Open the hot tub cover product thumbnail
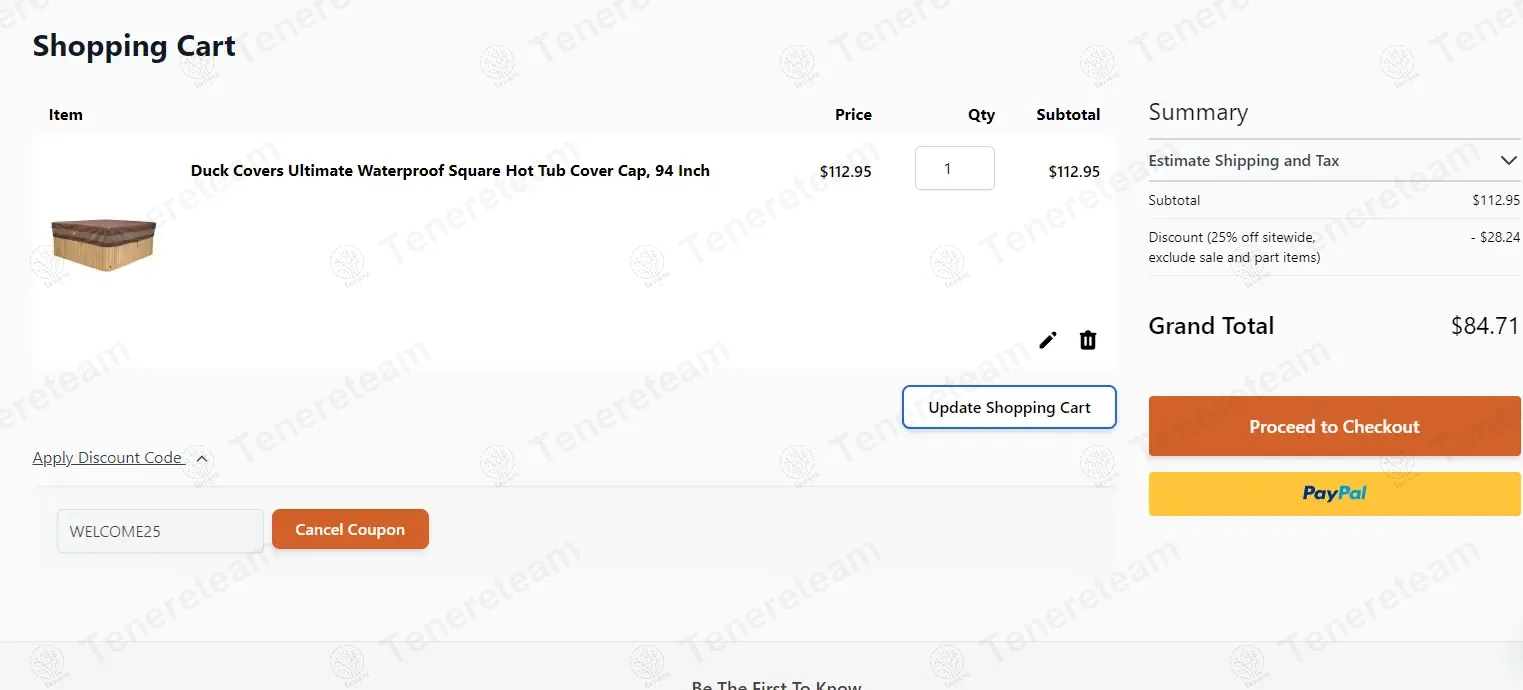Image resolution: width=1523 pixels, height=690 pixels. pyautogui.click(x=104, y=245)
